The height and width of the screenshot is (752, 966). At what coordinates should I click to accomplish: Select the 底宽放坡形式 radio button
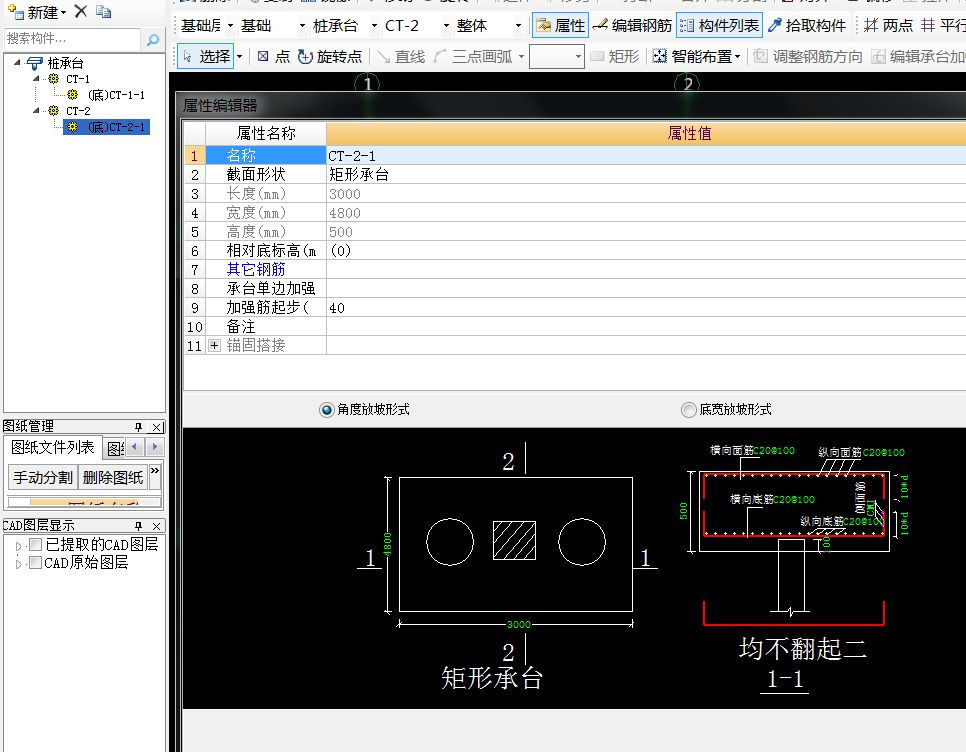tap(688, 410)
